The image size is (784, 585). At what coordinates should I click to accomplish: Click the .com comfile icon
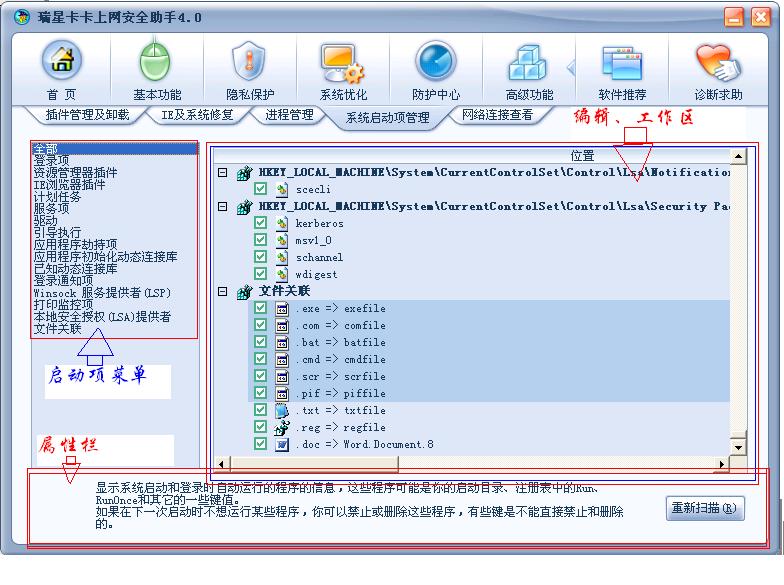click(x=282, y=326)
